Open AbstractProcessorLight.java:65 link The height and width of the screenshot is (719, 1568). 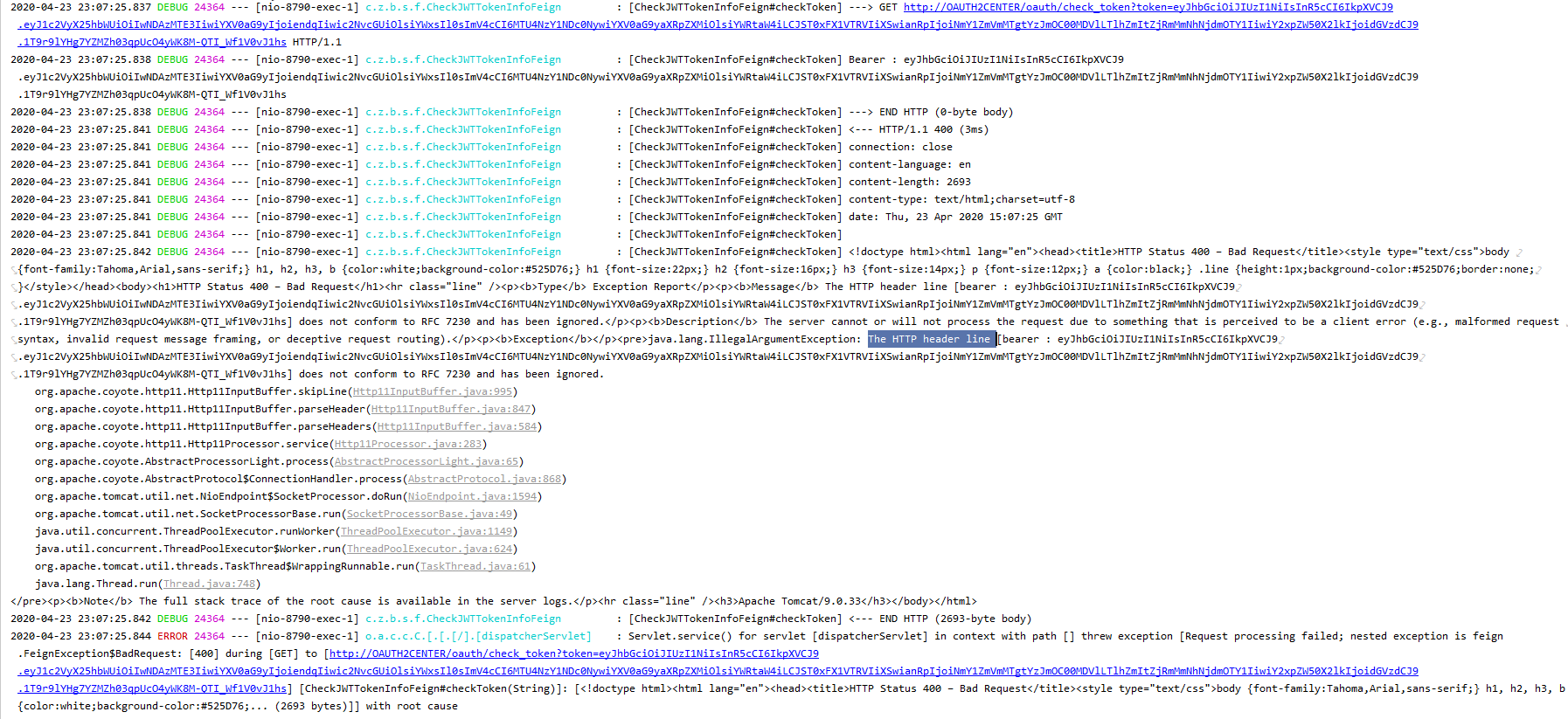pyautogui.click(x=427, y=461)
